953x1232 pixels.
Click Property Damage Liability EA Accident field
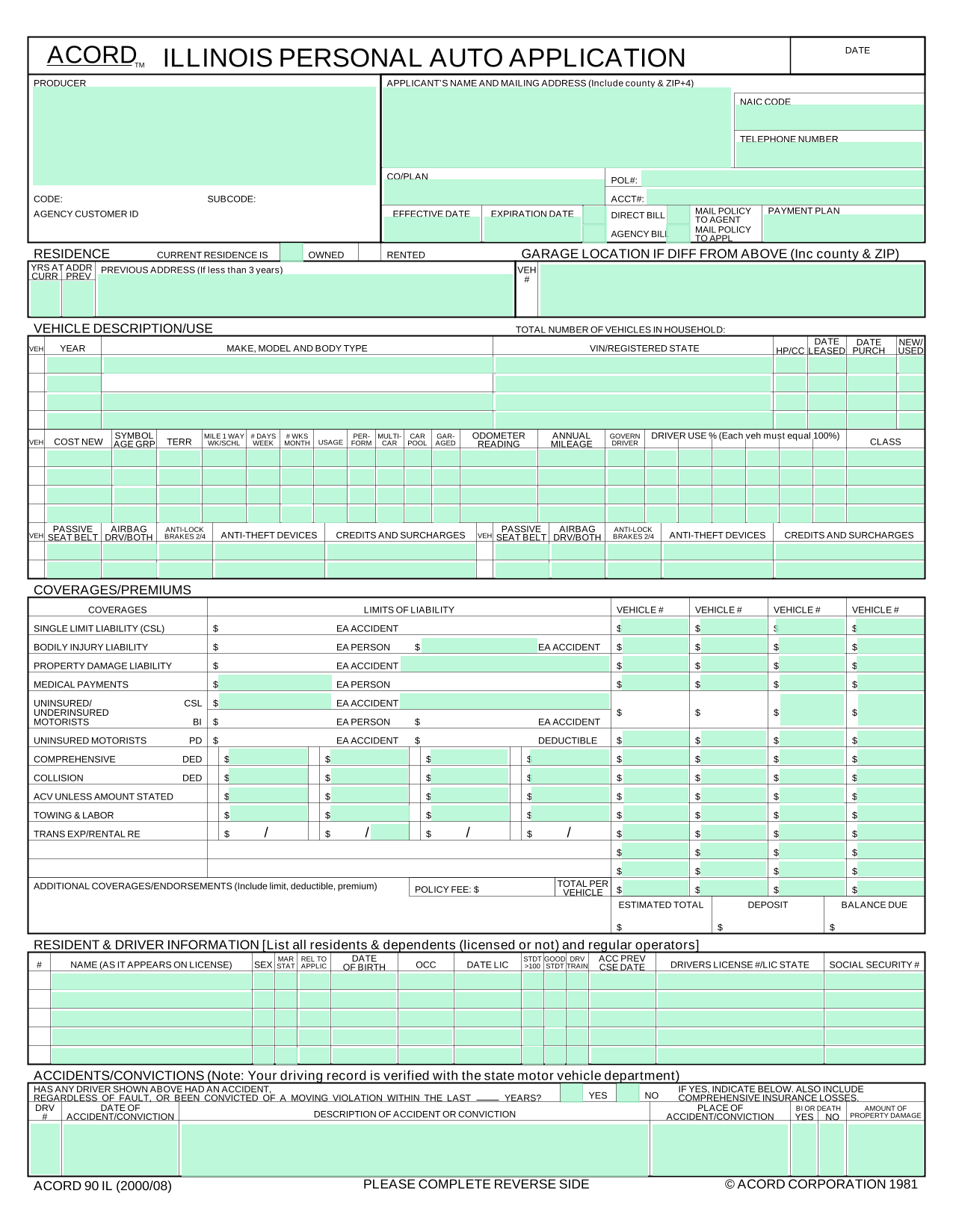pyautogui.click(x=505, y=664)
